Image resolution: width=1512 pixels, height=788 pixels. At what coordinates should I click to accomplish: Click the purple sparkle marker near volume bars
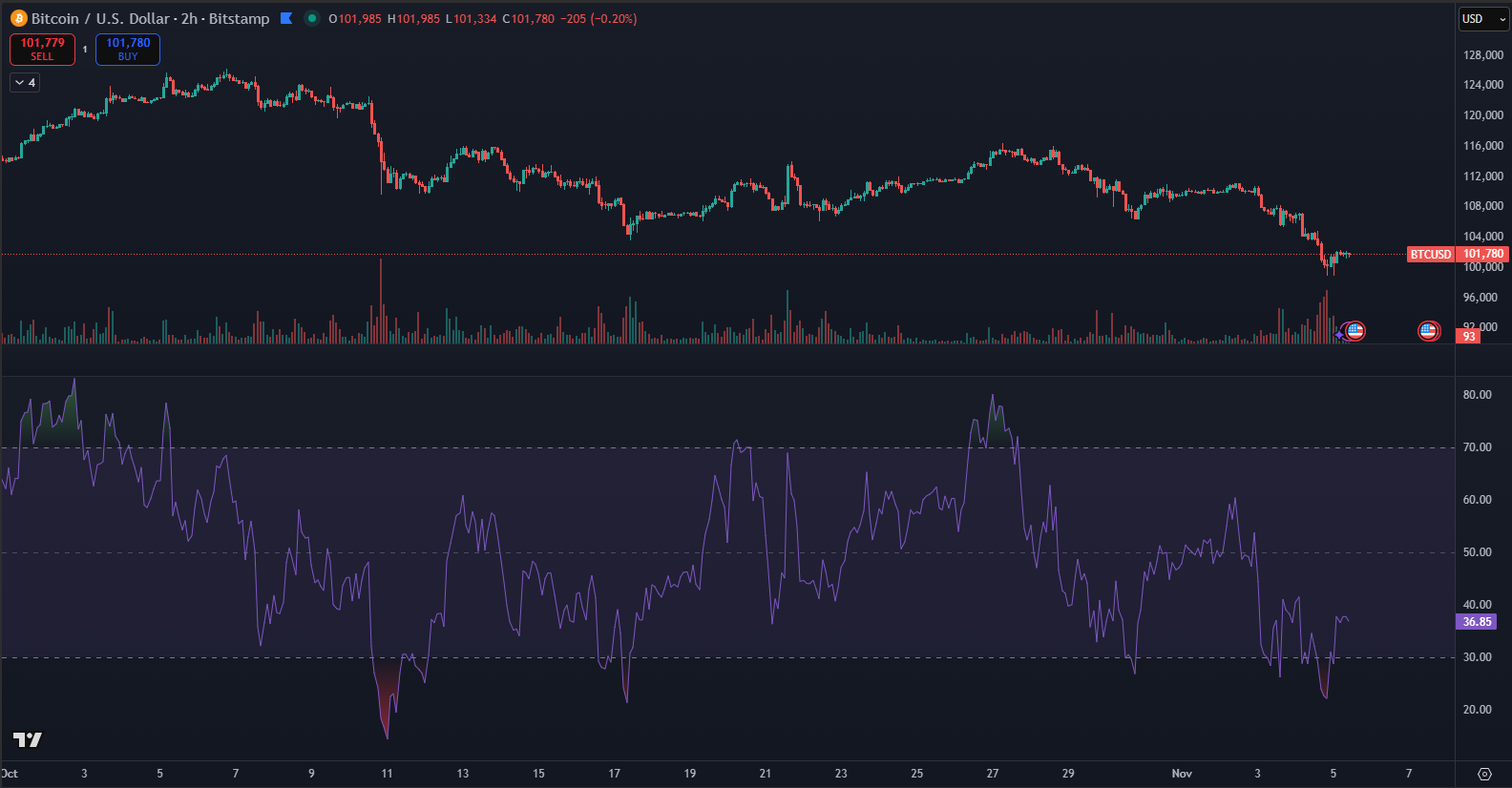tap(1339, 334)
